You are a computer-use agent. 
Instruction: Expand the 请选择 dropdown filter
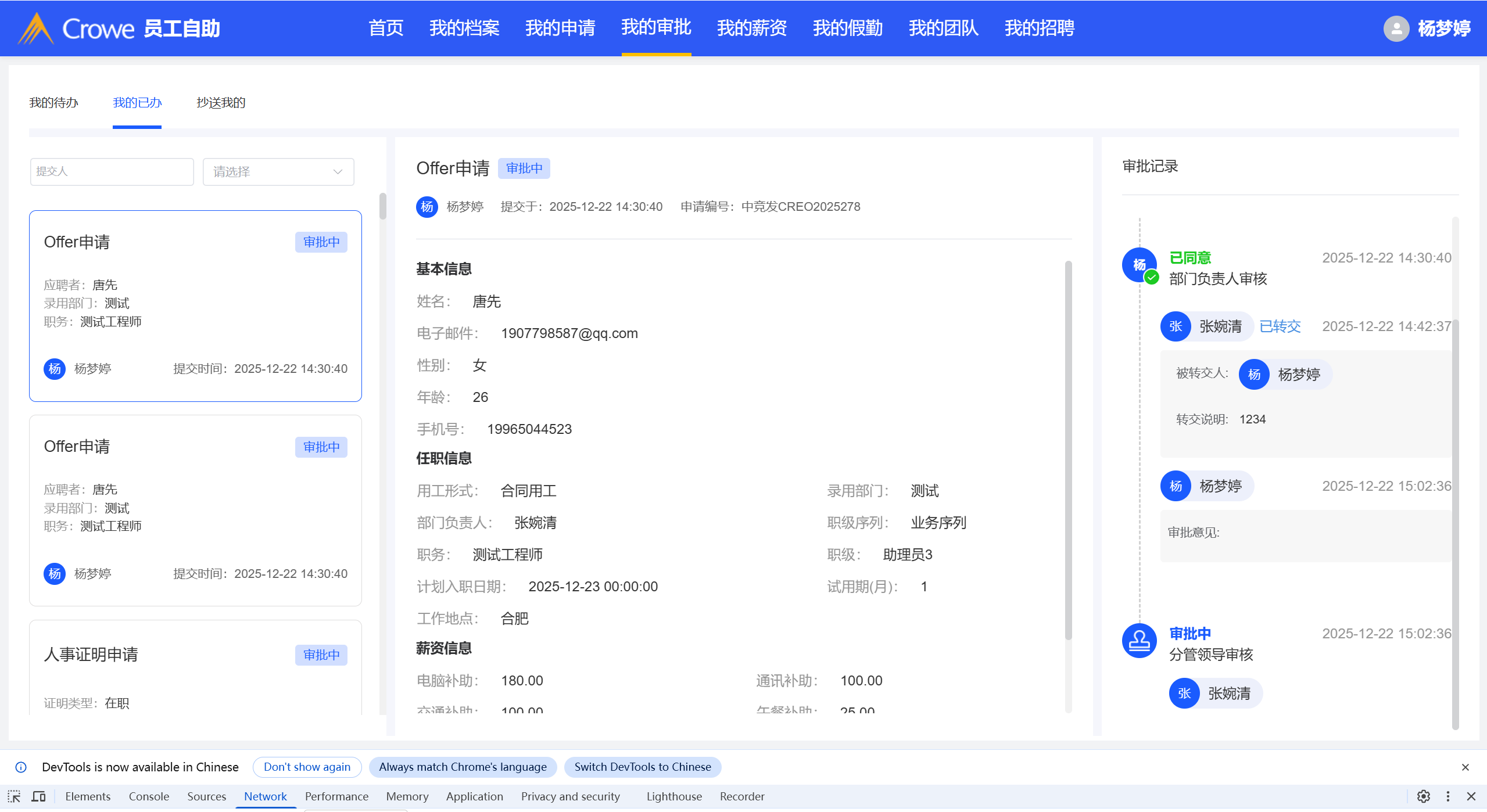(x=278, y=172)
